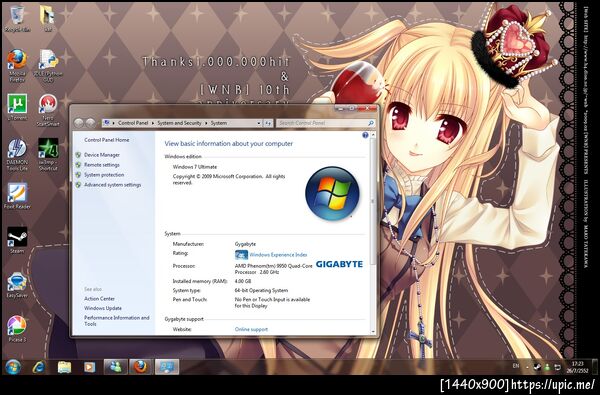Open the folder icon beside Recycle Bin

pyautogui.click(x=47, y=18)
